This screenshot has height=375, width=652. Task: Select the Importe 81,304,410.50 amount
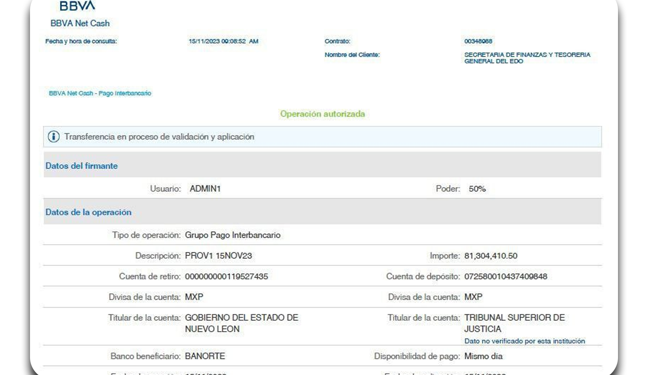(x=491, y=256)
